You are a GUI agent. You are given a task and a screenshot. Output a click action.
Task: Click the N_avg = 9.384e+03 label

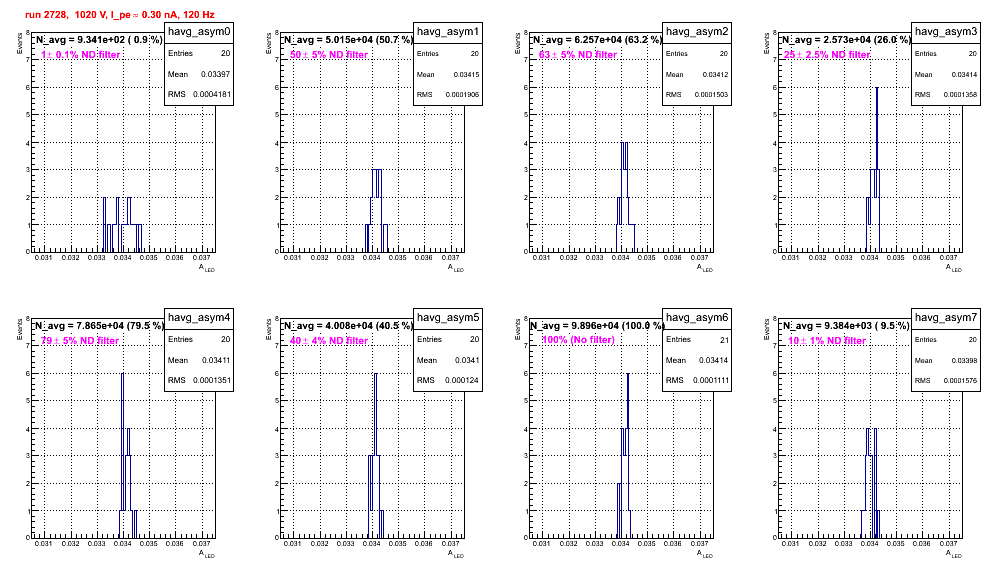(846, 326)
